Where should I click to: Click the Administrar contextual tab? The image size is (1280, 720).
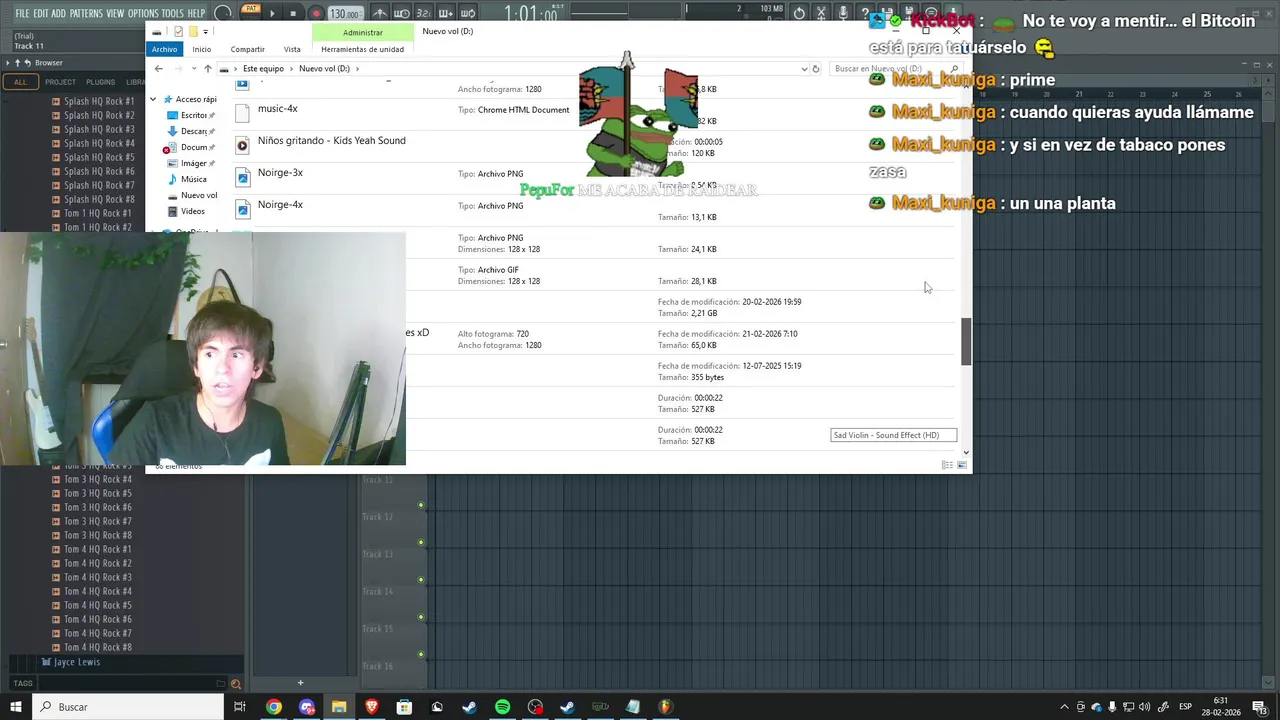(x=362, y=32)
